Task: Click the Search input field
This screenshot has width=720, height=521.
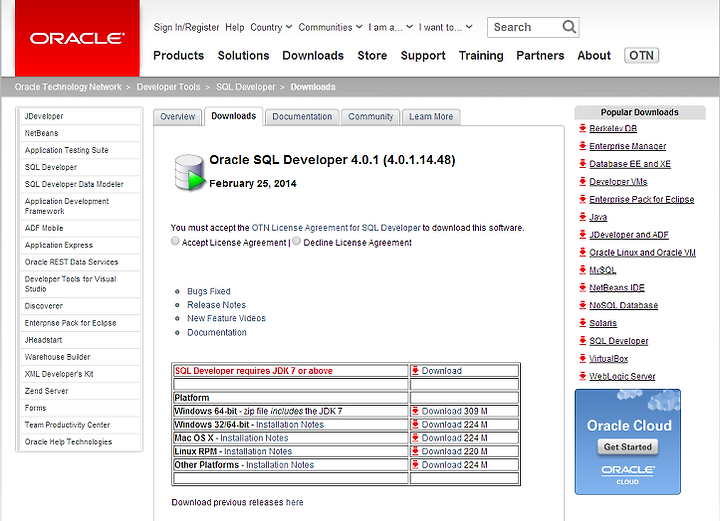Action: coord(526,27)
